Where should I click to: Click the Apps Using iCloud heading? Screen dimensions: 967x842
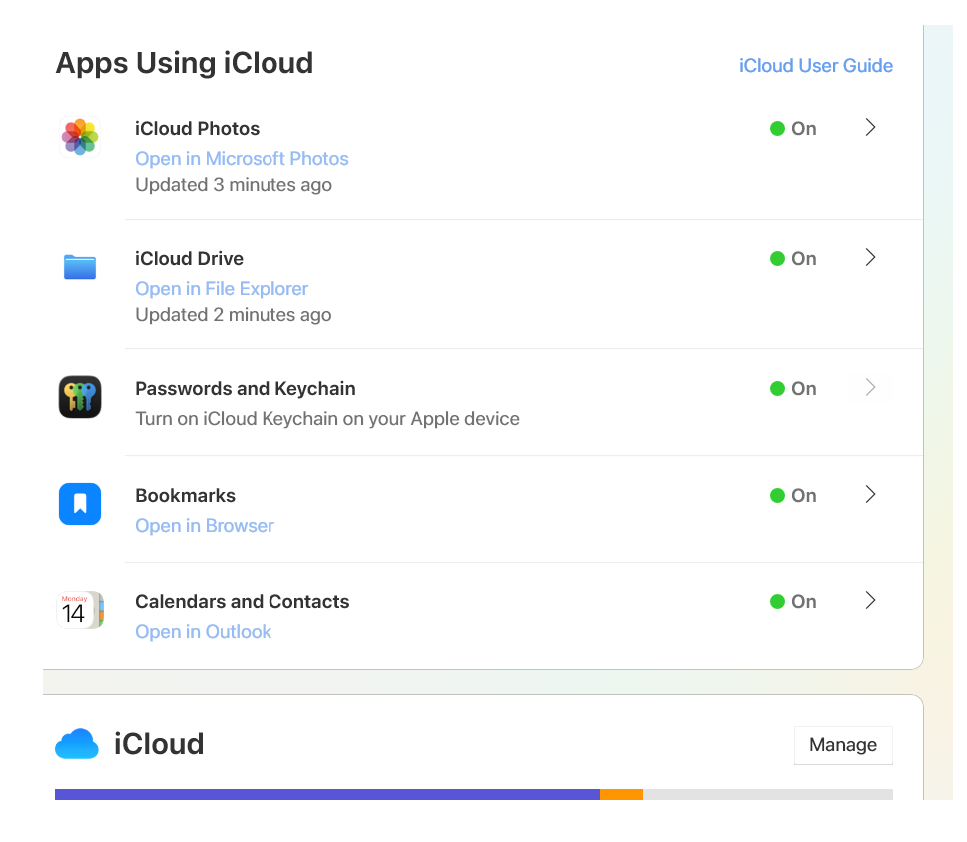pos(184,63)
